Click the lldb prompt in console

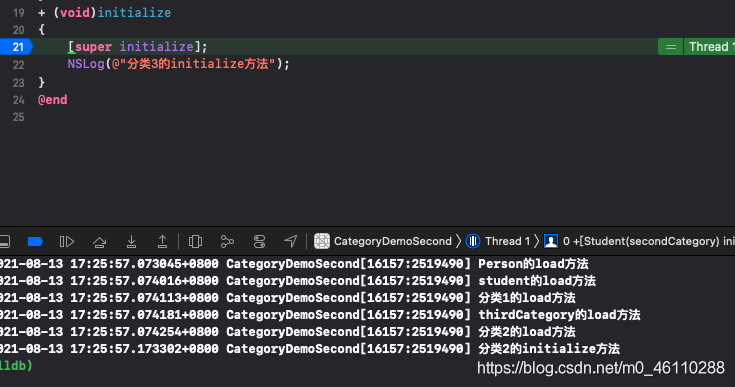(x=16, y=365)
